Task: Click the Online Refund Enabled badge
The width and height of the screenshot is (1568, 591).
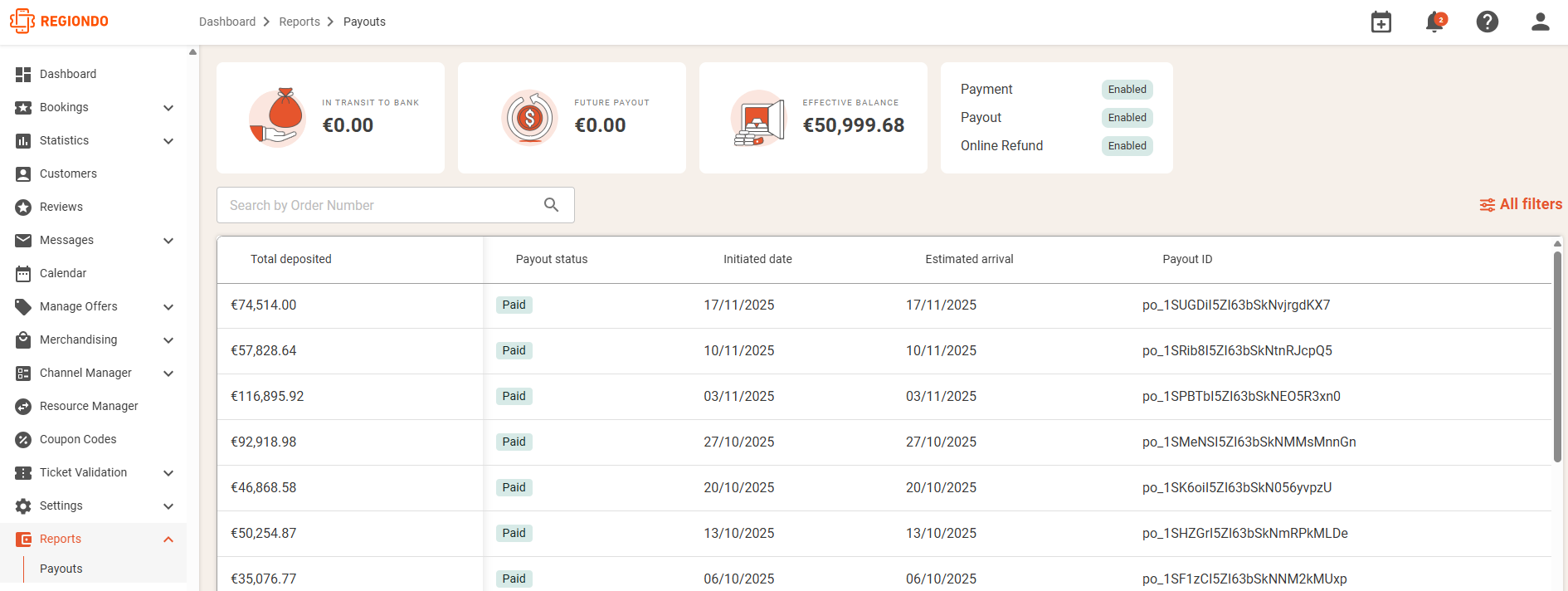Action: coord(1127,146)
